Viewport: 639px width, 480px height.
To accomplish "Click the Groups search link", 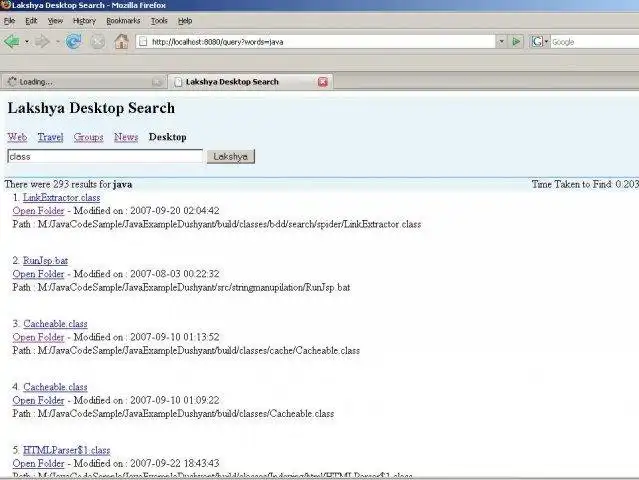I will 88,137.
